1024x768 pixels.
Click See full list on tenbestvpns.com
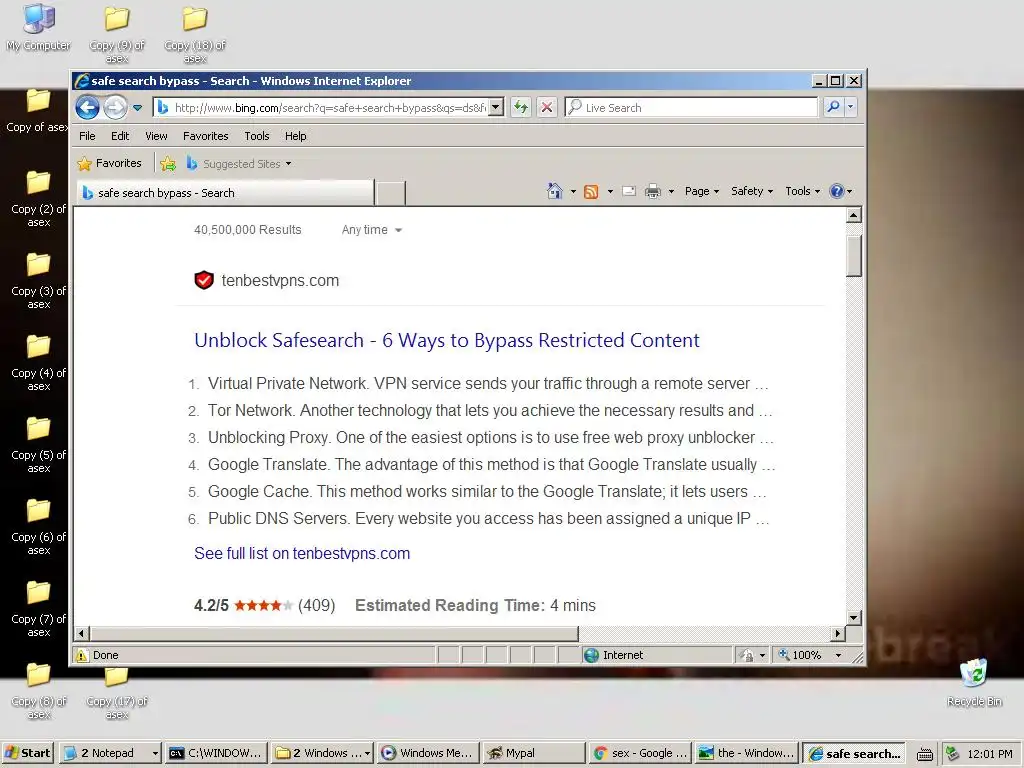[302, 553]
